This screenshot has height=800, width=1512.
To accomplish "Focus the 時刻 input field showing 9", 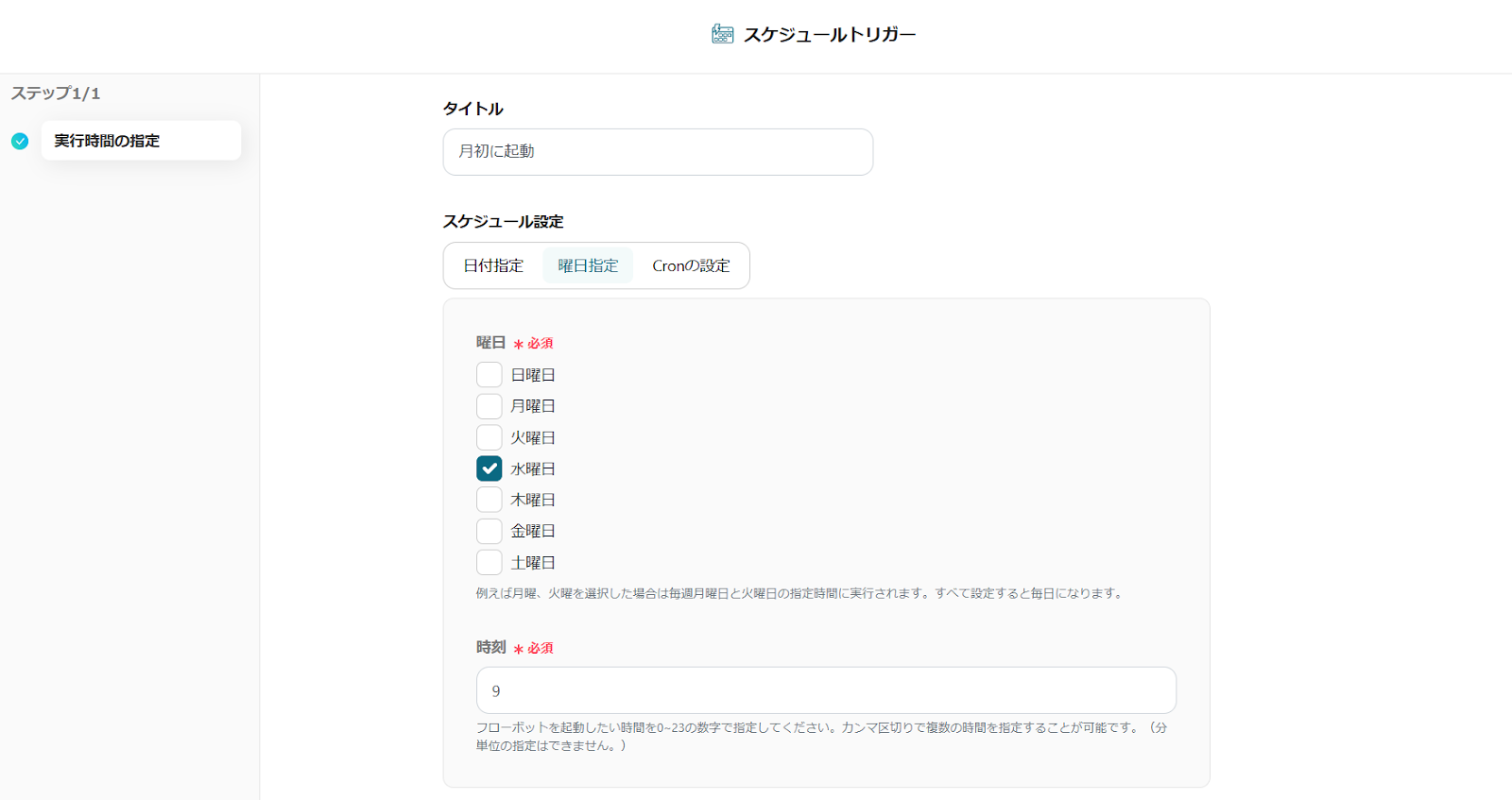I will [826, 690].
